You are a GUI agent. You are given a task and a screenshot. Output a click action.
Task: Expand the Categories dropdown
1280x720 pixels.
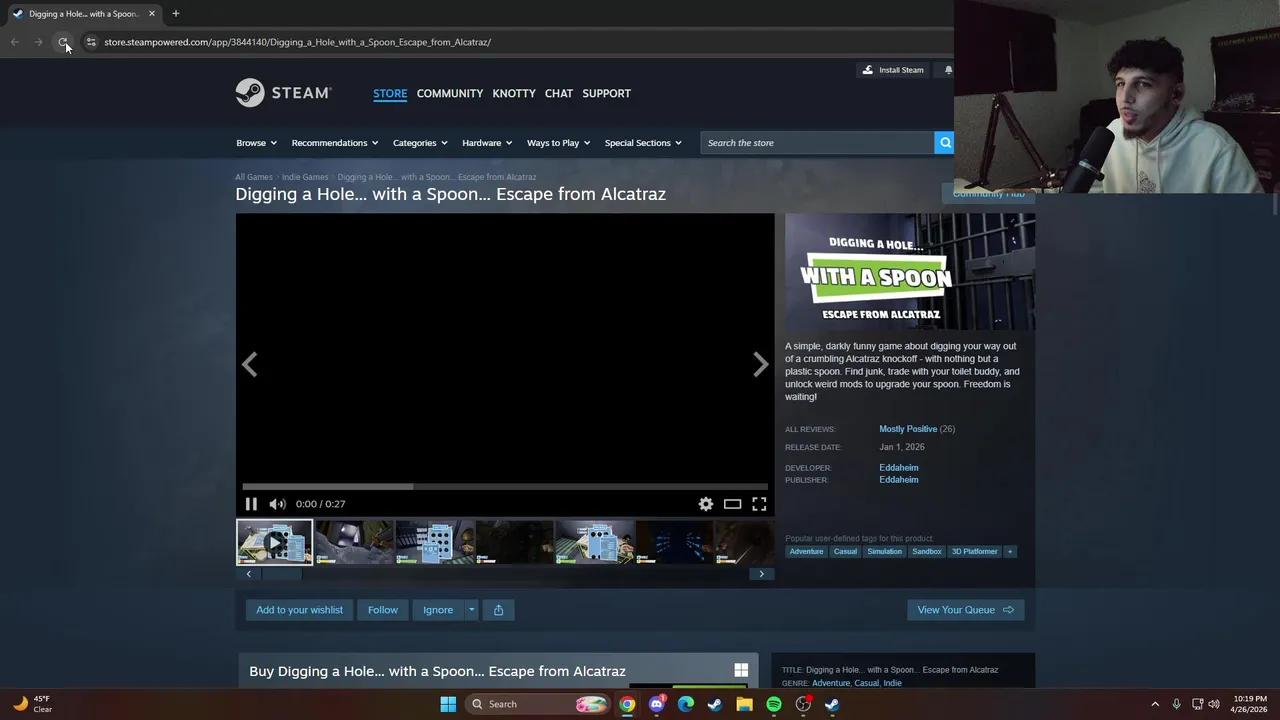point(420,143)
